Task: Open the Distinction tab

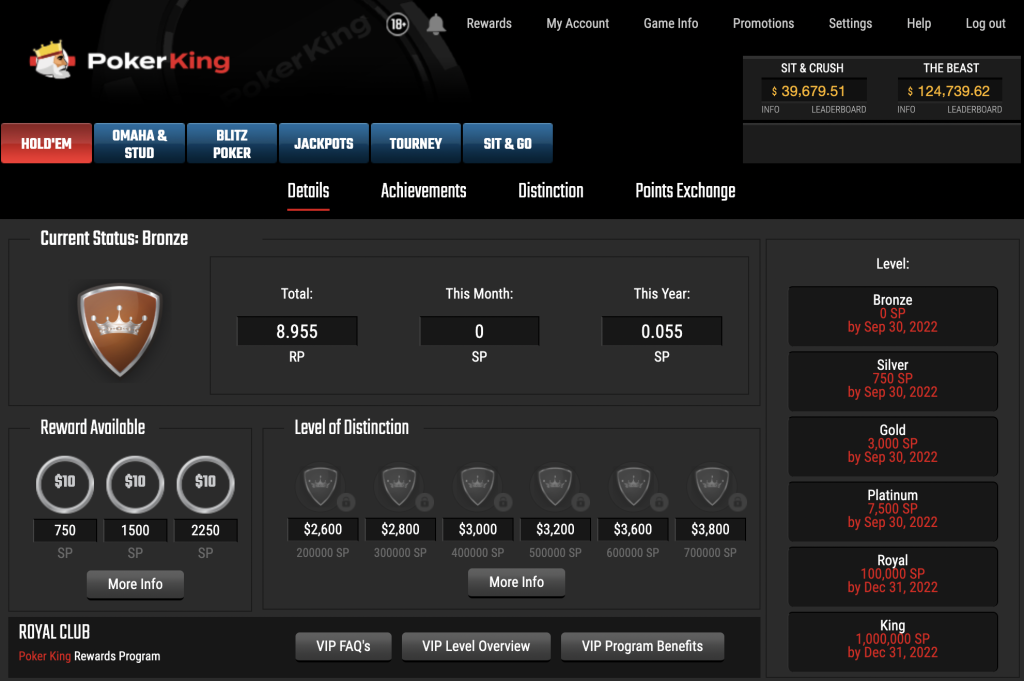Action: [551, 191]
